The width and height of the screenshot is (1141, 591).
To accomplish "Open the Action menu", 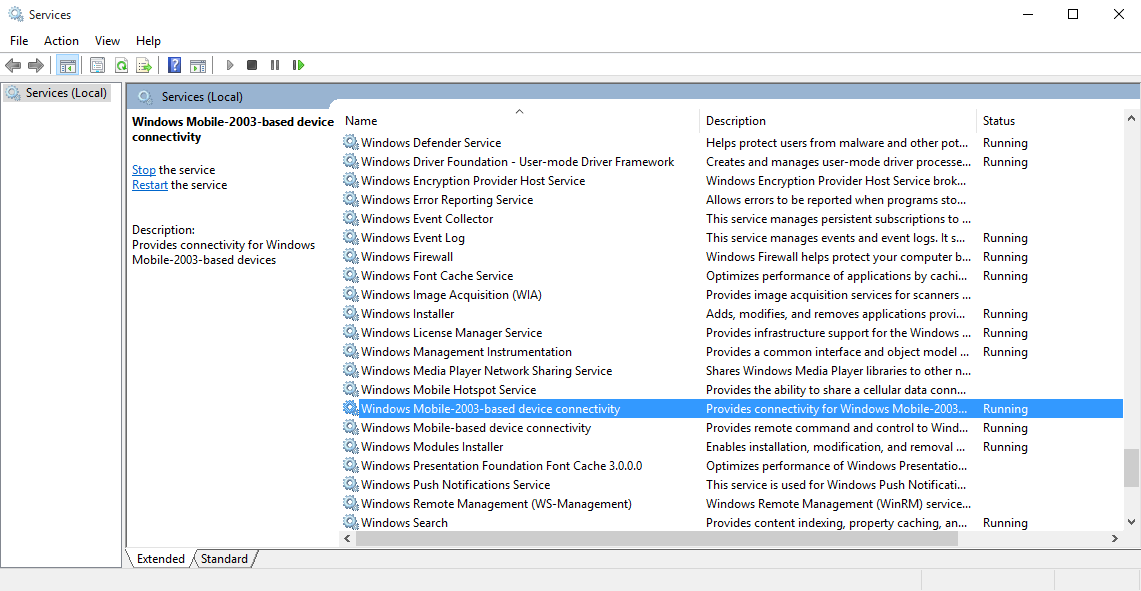I will coord(61,41).
